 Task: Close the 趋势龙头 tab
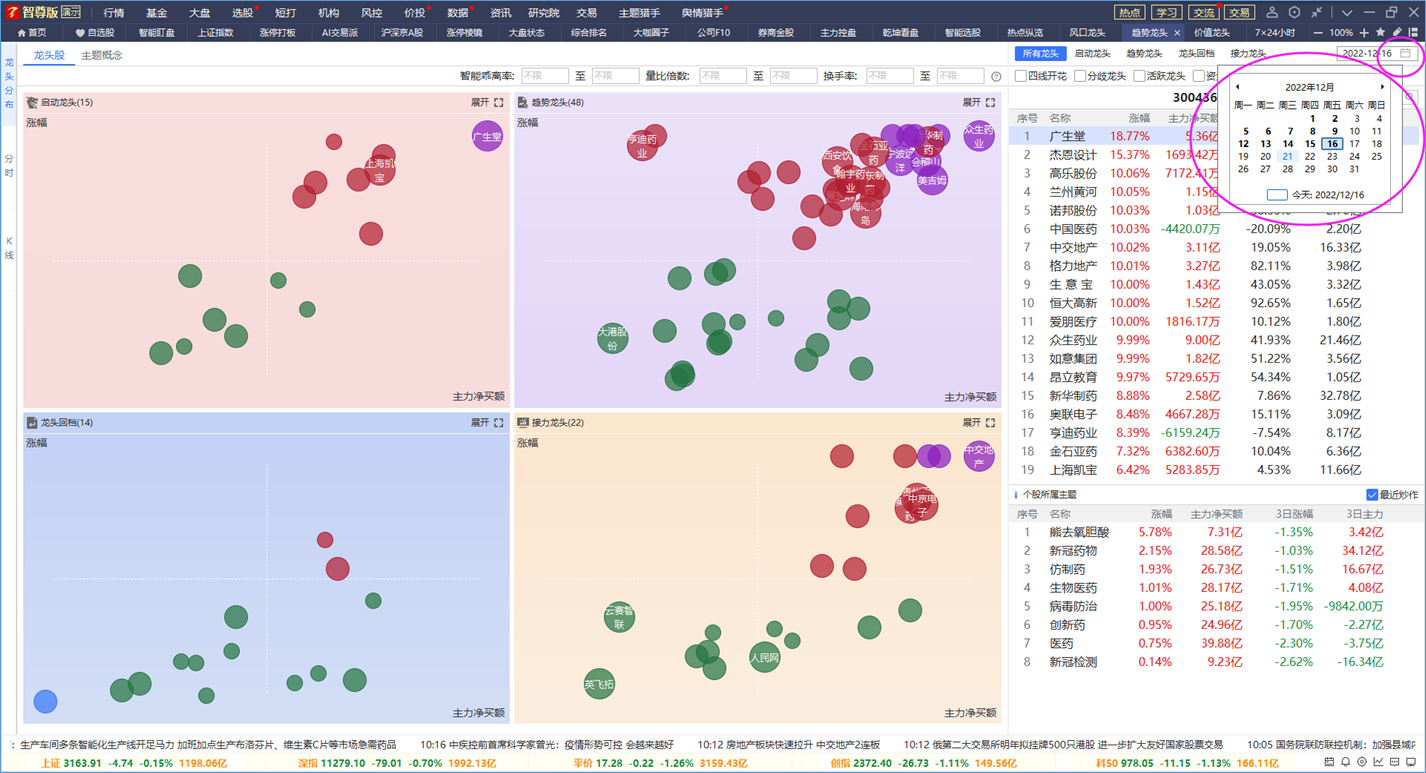[x=1177, y=33]
